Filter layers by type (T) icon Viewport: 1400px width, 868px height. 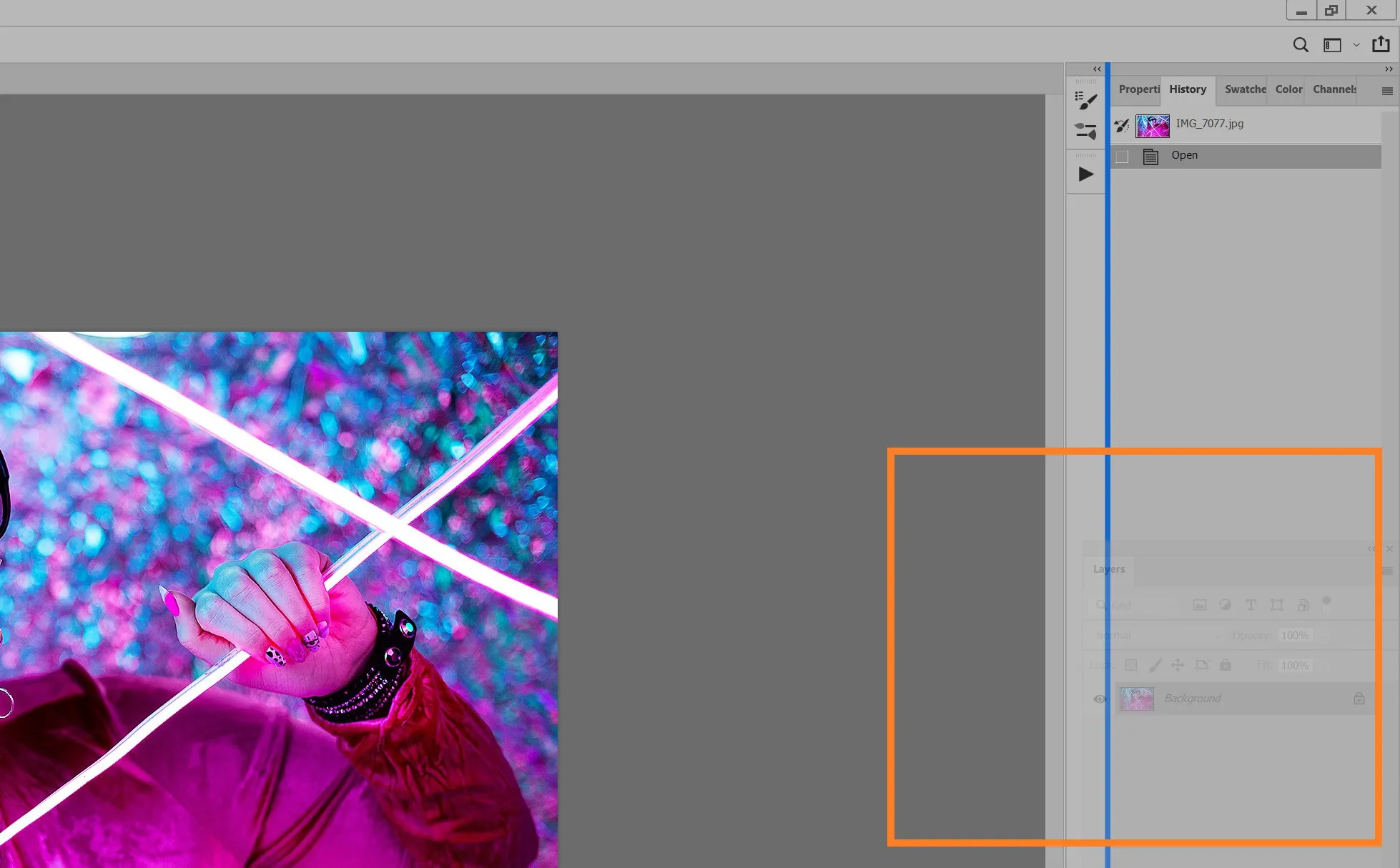(x=1251, y=605)
